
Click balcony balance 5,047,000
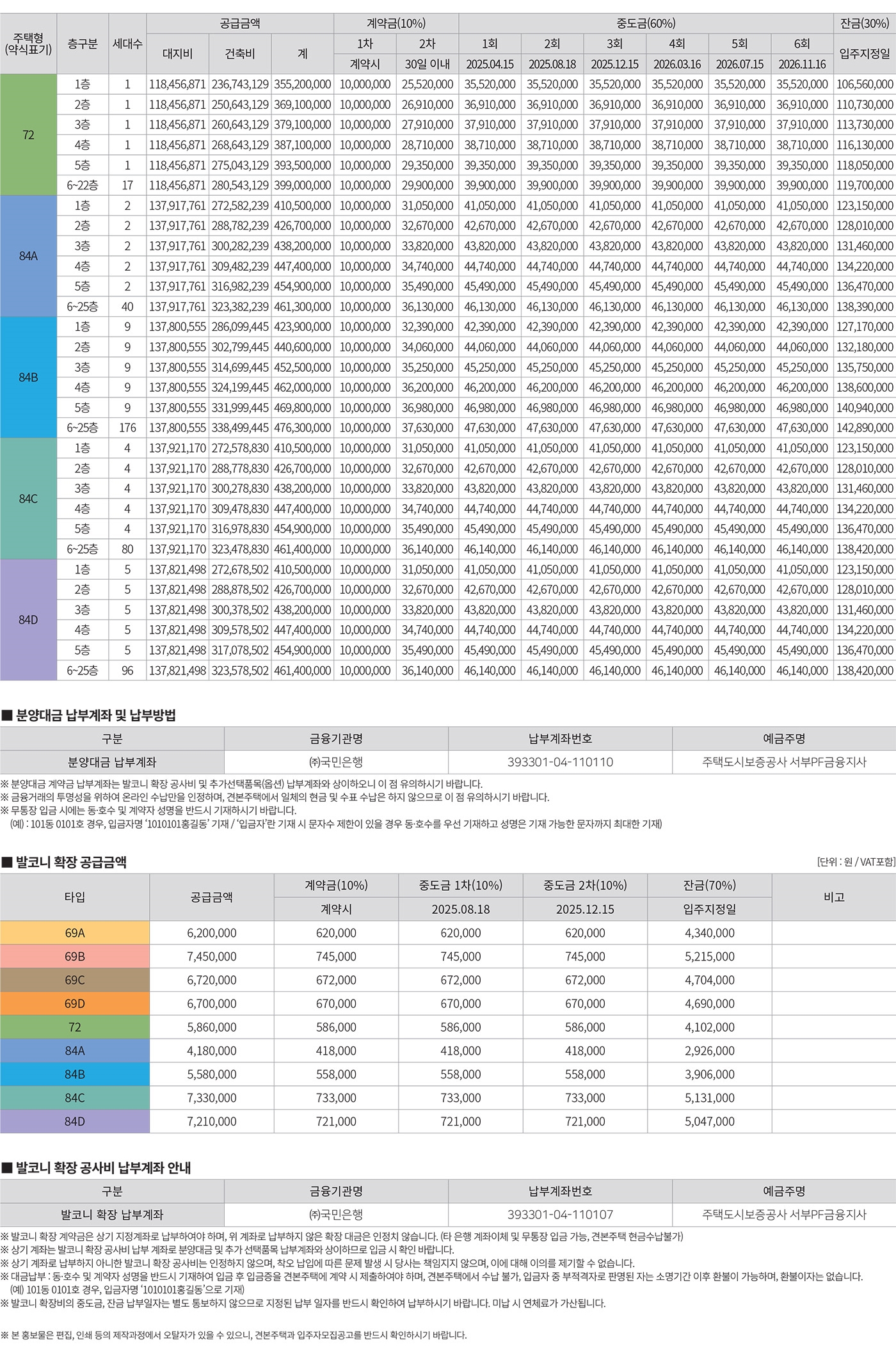click(710, 1121)
